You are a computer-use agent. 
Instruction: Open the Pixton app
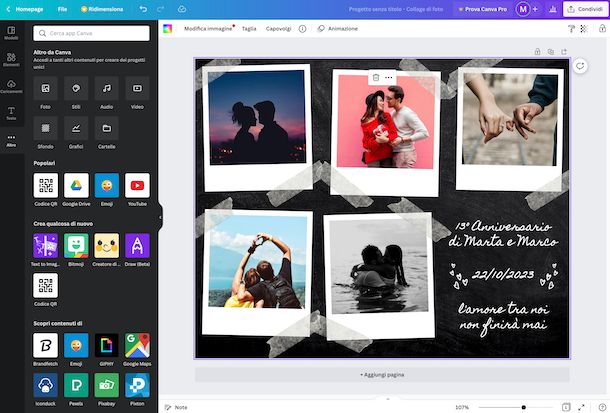(x=137, y=385)
